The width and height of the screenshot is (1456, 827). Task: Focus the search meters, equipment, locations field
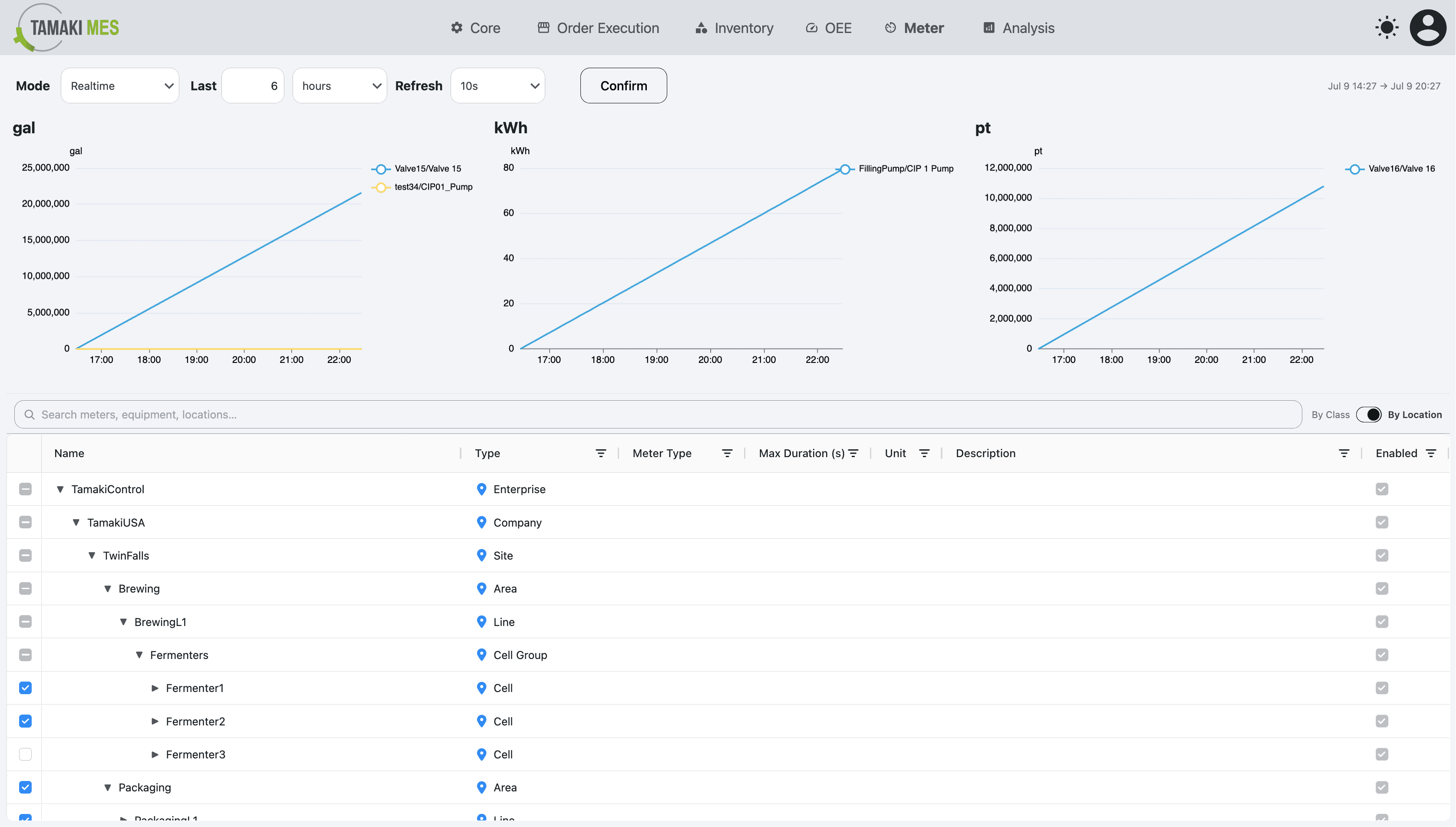[658, 415]
